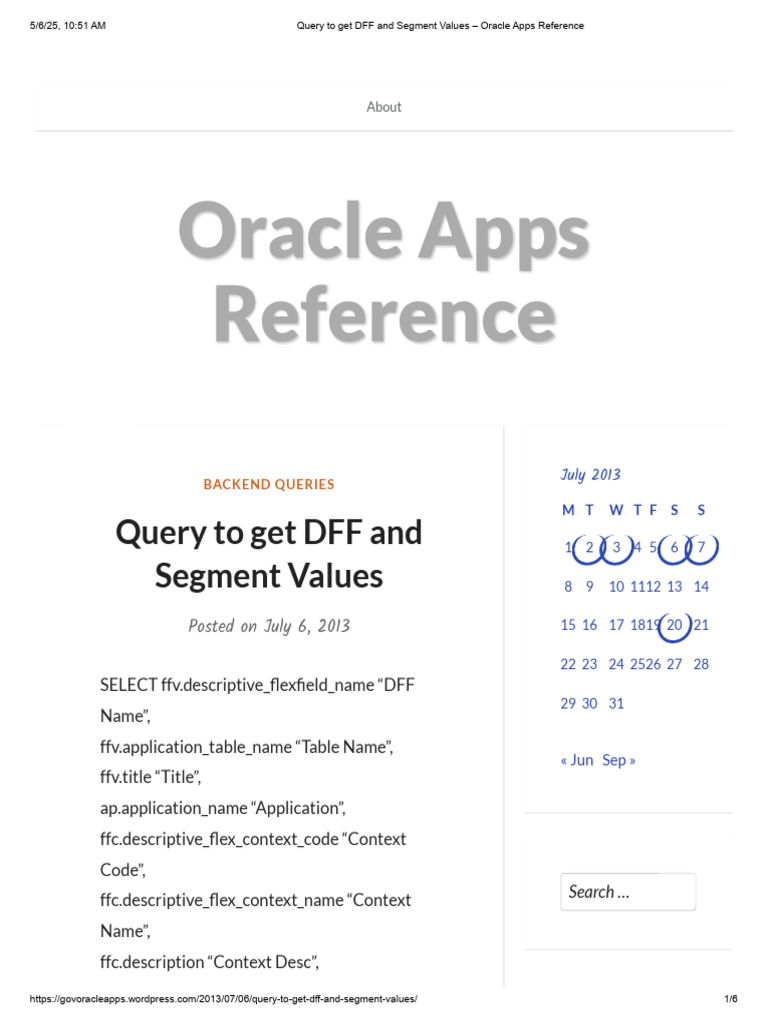The height and width of the screenshot is (1024, 768).
Task: Select calendar day 20 in July 2013
Action: tap(674, 625)
